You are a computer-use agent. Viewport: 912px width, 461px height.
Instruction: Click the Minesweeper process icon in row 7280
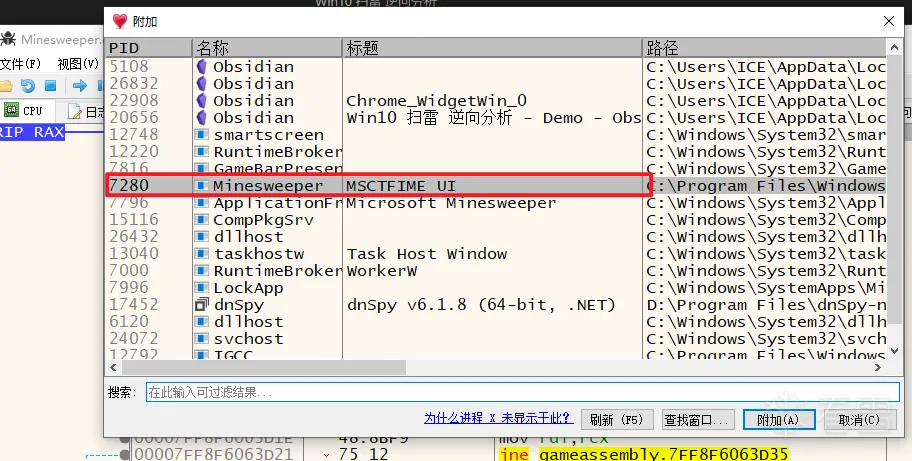click(201, 185)
